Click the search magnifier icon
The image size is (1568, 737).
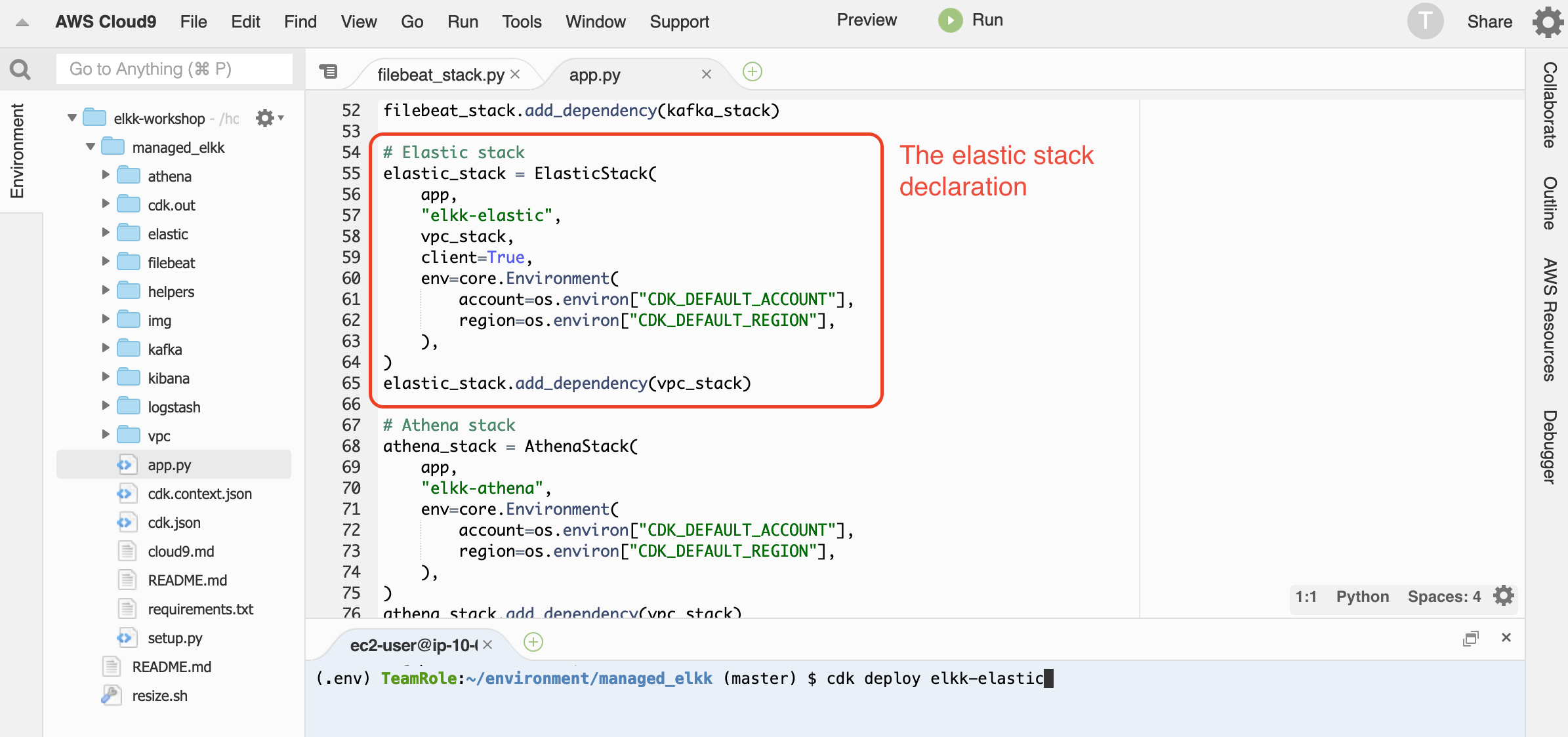tap(20, 69)
